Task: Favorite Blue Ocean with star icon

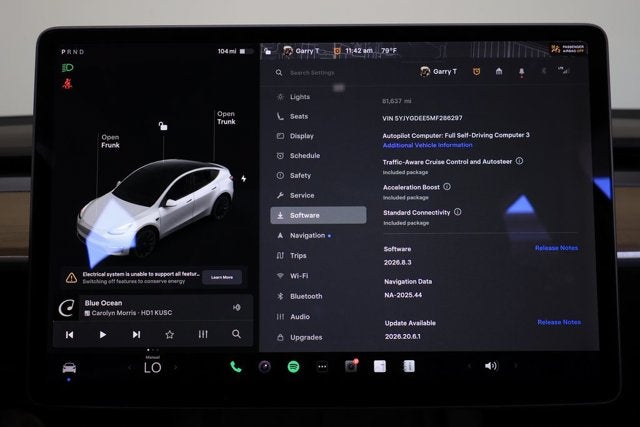Action: point(169,335)
